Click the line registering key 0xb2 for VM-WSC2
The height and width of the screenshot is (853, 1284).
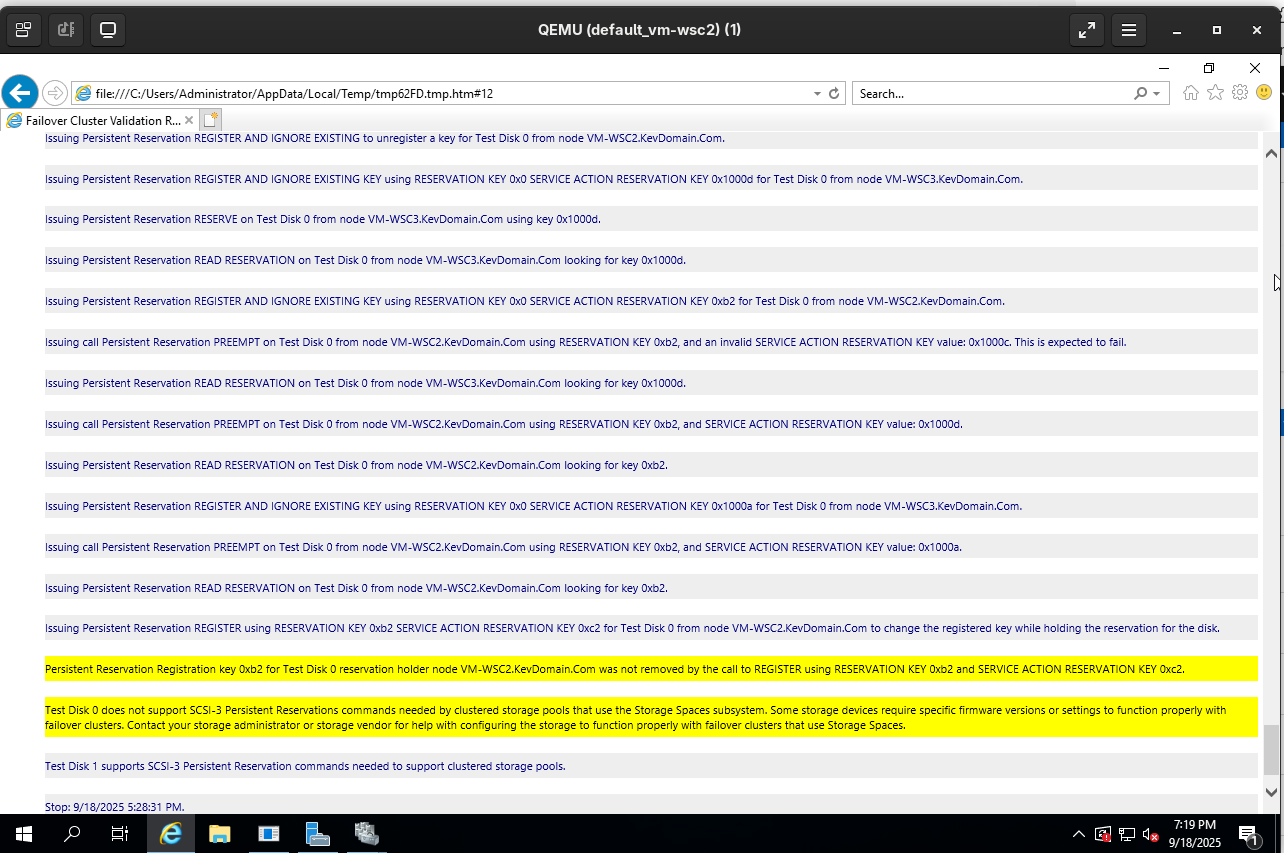point(651,301)
